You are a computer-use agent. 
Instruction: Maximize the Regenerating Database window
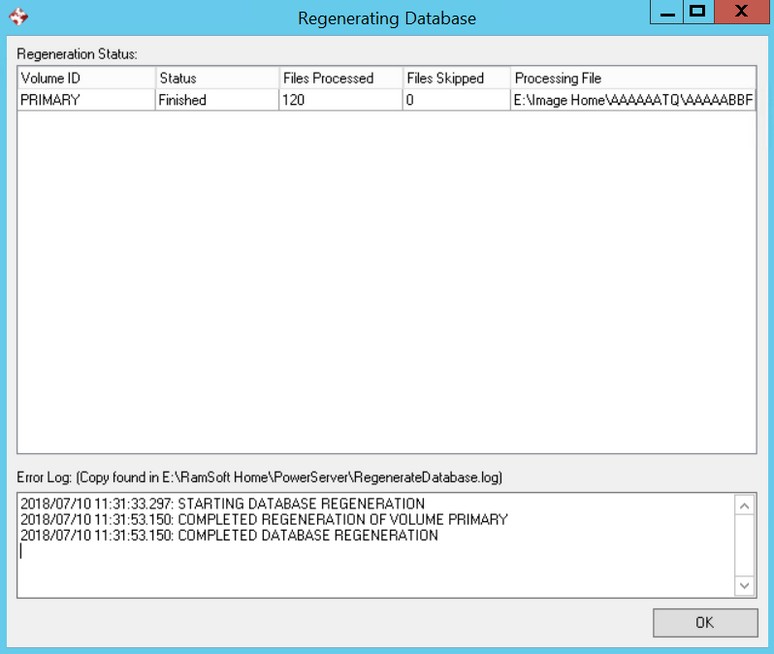click(x=698, y=13)
